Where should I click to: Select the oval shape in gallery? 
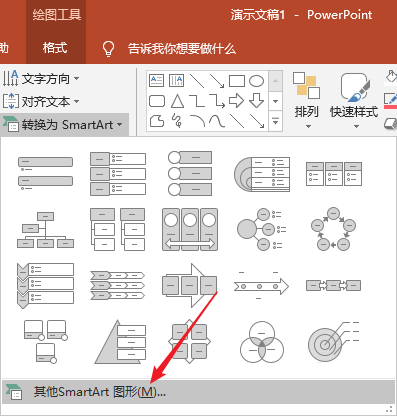coord(256,81)
